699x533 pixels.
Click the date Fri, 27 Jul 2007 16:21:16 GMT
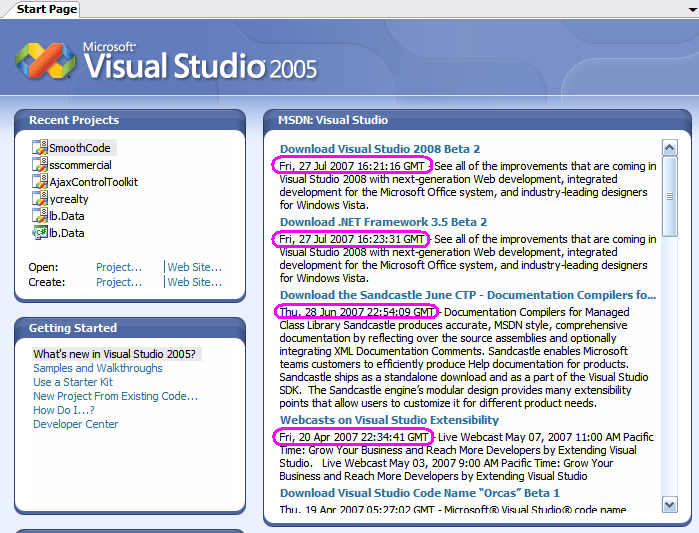(352, 166)
